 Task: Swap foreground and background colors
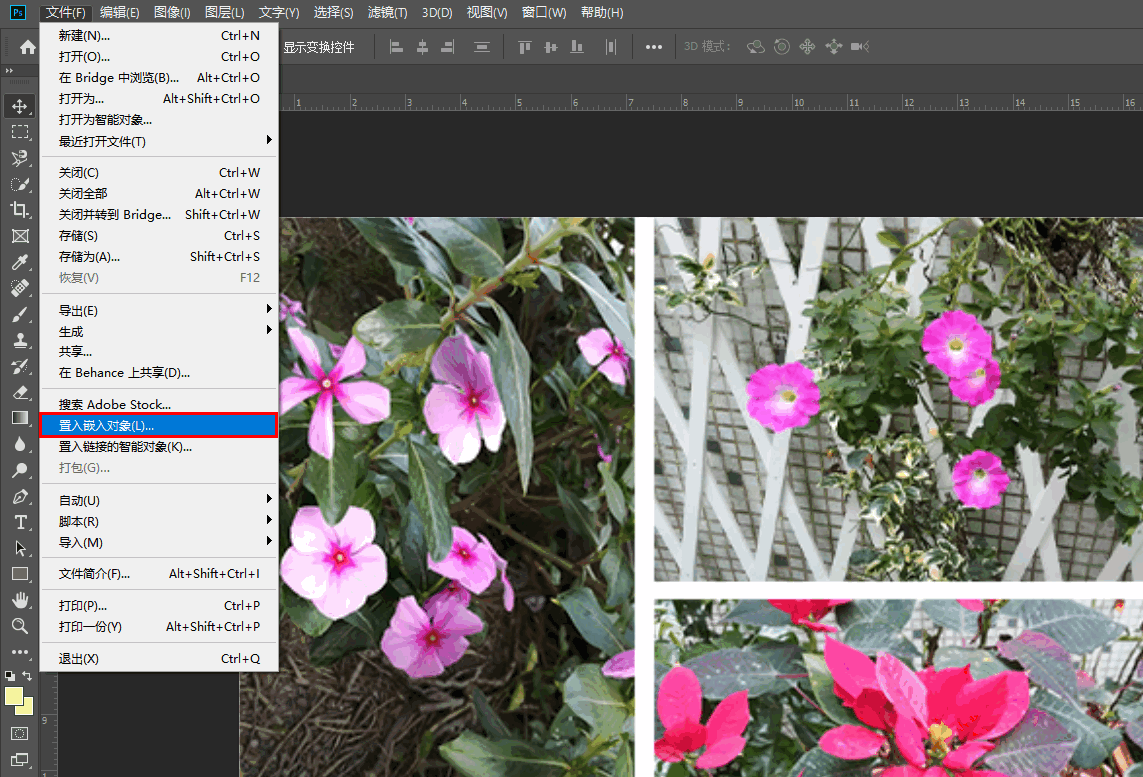tap(28, 676)
